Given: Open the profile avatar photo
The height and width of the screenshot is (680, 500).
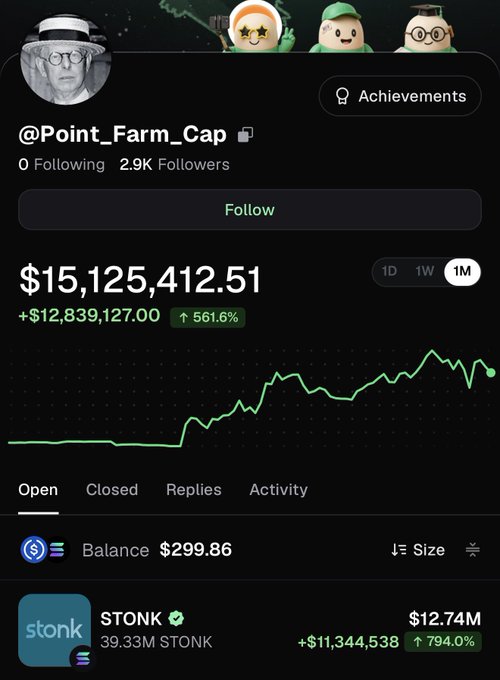Looking at the screenshot, I should coord(65,59).
